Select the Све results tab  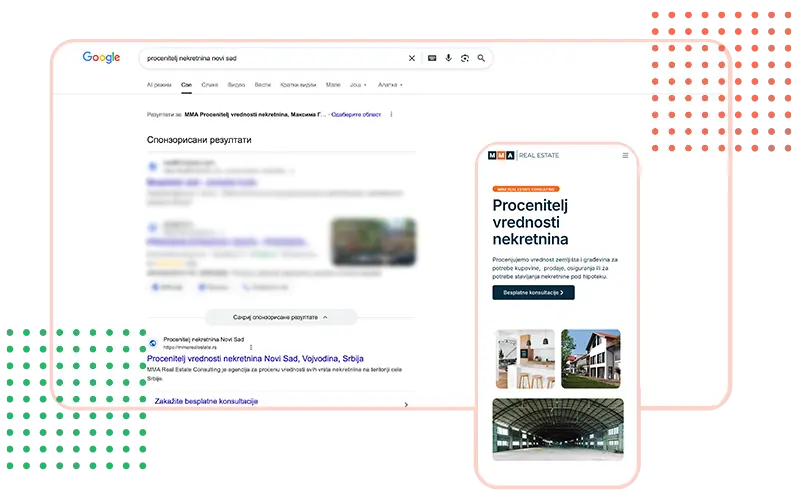pos(187,85)
